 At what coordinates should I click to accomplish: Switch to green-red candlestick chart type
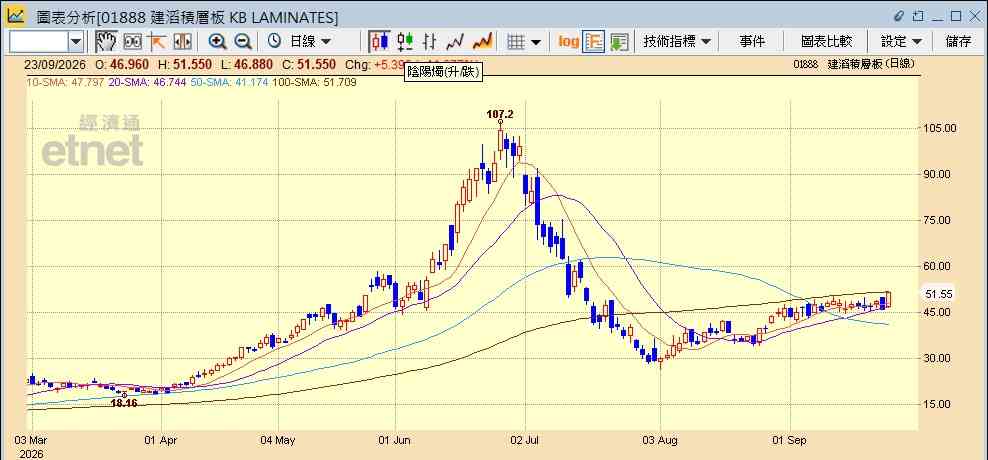click(x=405, y=42)
